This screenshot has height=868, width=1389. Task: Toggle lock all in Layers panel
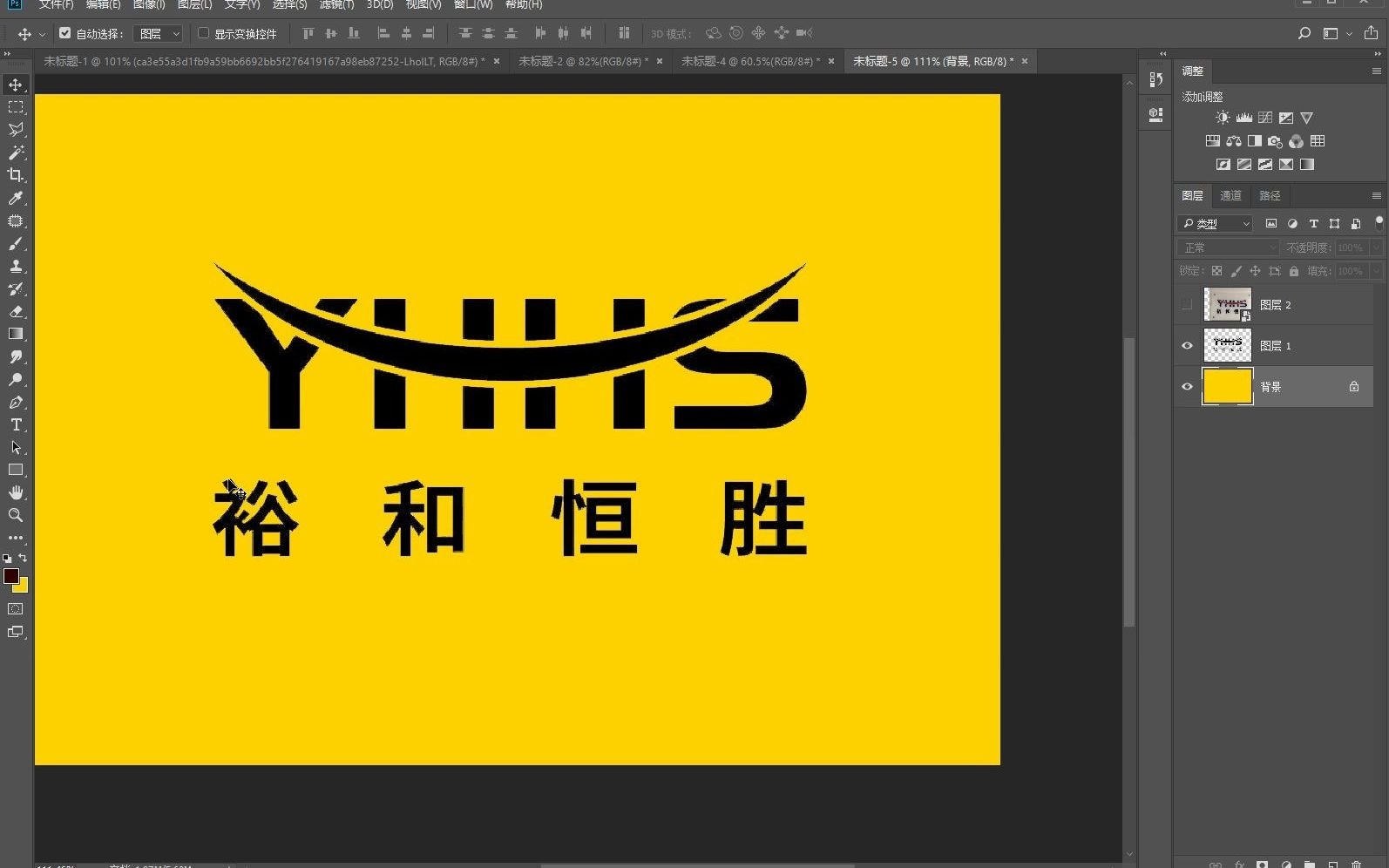(1294, 271)
